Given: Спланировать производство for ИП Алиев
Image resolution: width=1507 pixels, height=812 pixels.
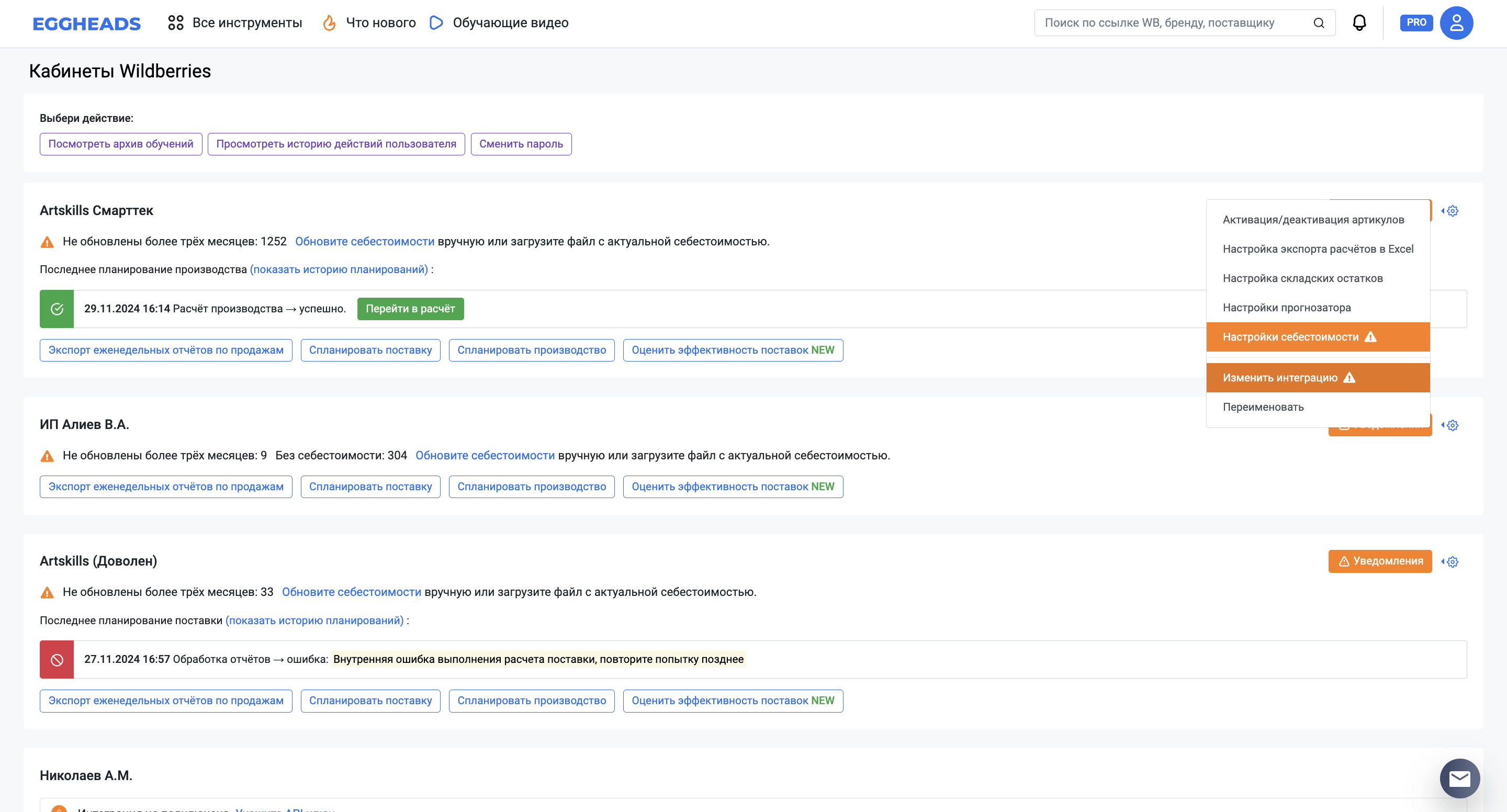Looking at the screenshot, I should click(x=532, y=487).
